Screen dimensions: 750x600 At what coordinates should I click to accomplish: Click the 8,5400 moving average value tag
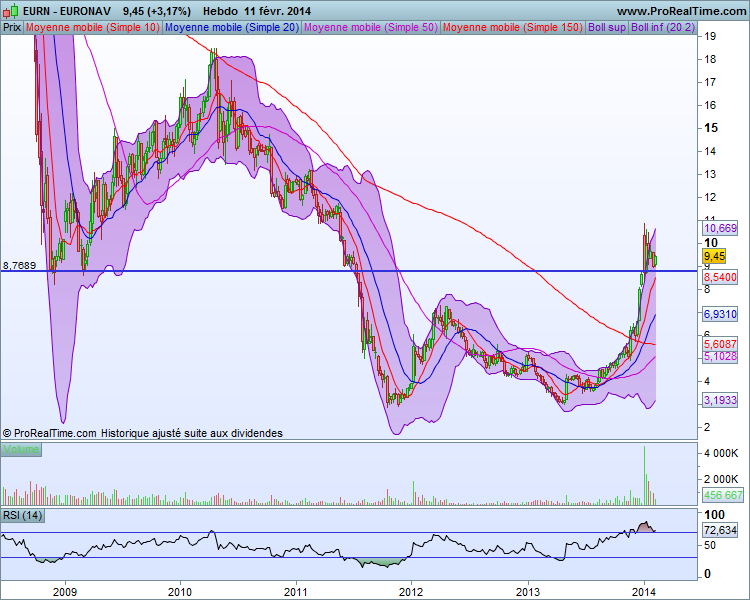[x=720, y=277]
